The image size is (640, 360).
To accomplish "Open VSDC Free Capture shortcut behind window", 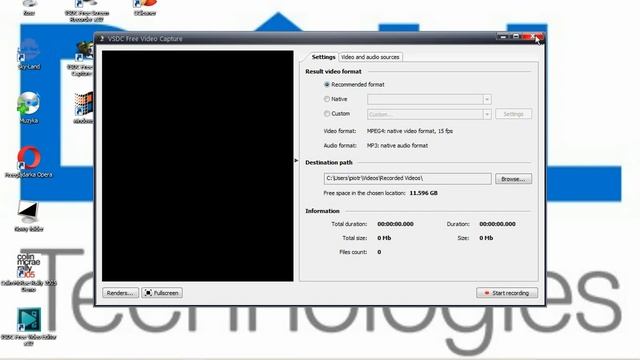I will (x=81, y=57).
